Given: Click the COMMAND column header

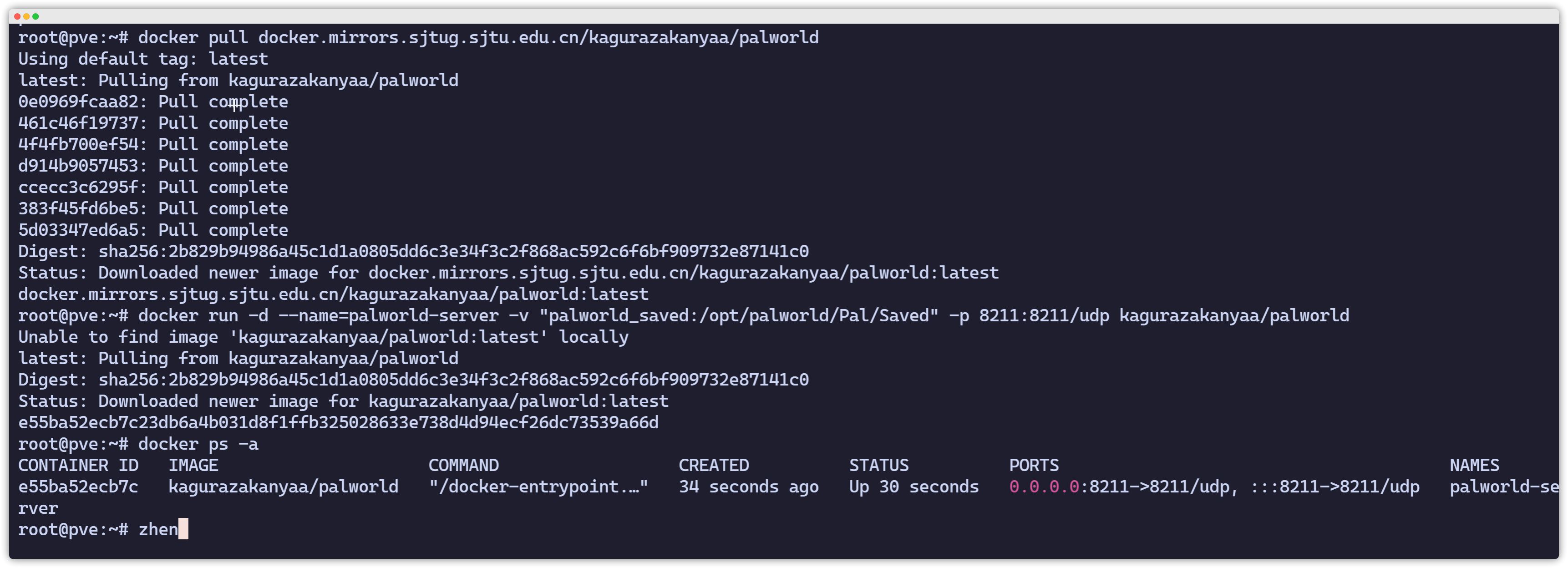Looking at the screenshot, I should [x=463, y=465].
